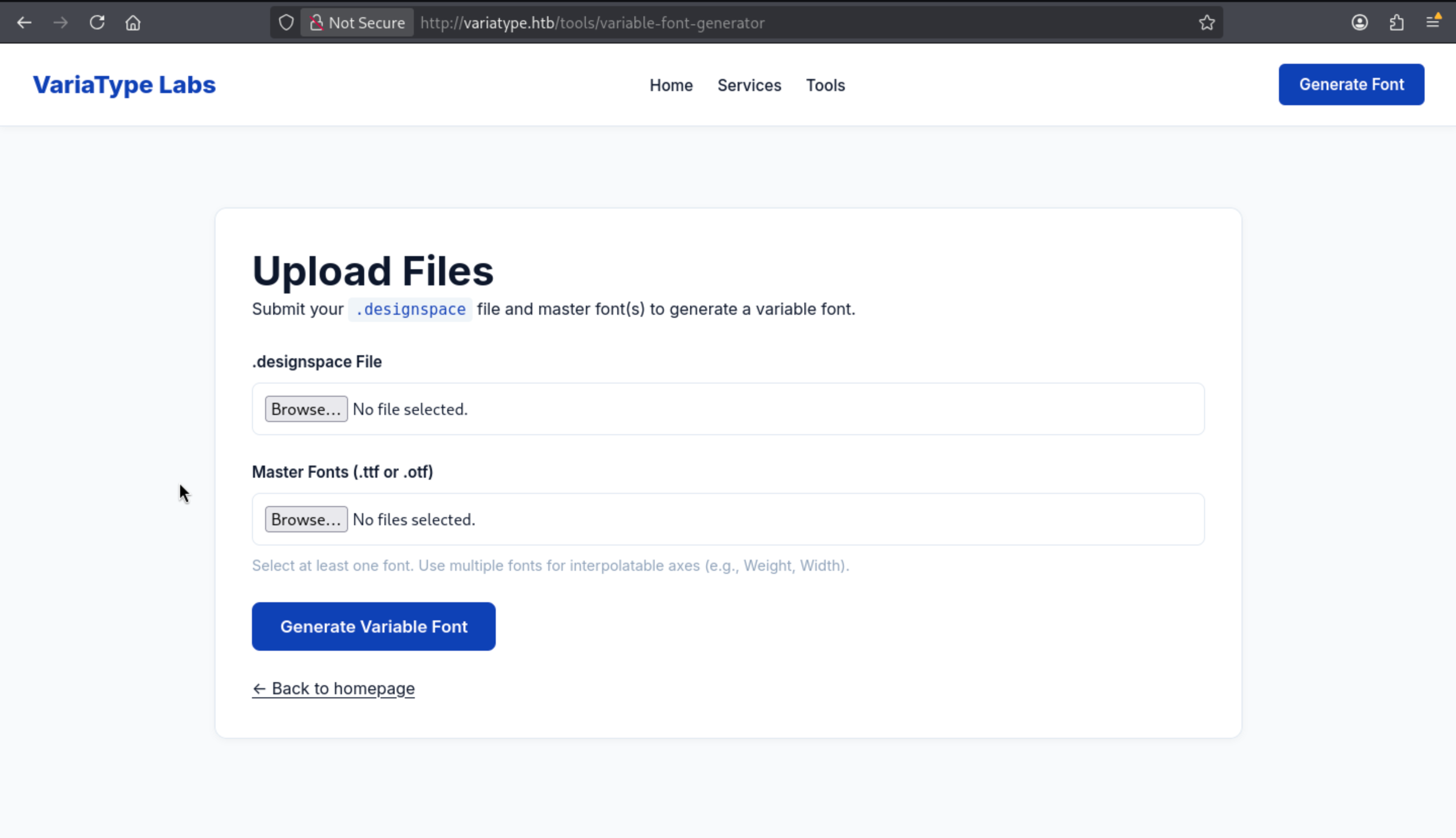Click the Not Secure lock icon
The image size is (1456, 838).
(316, 23)
